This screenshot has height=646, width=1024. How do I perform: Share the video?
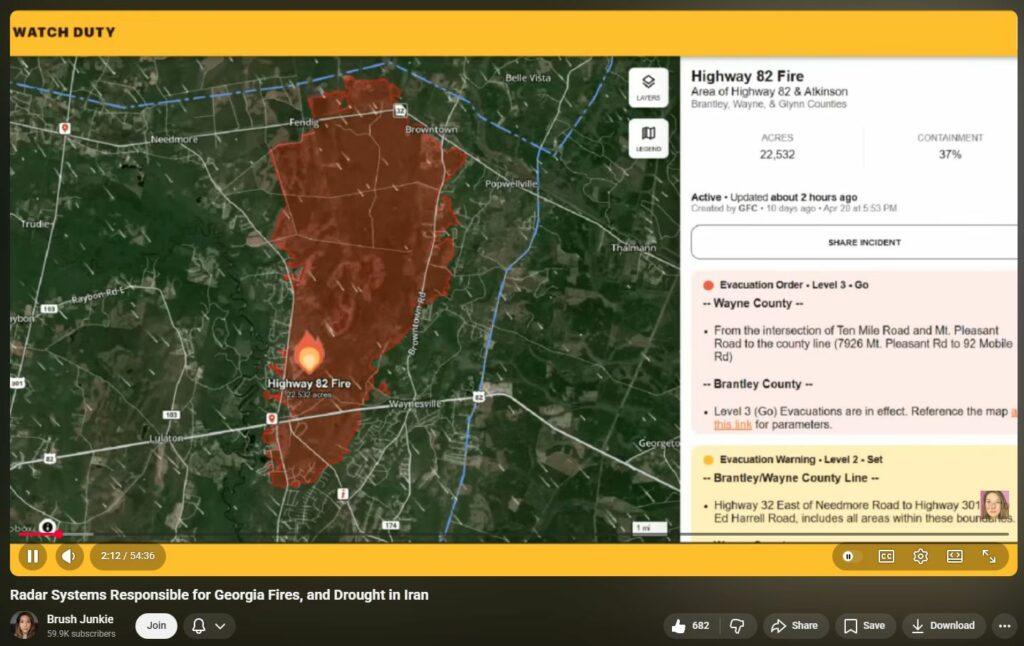795,626
